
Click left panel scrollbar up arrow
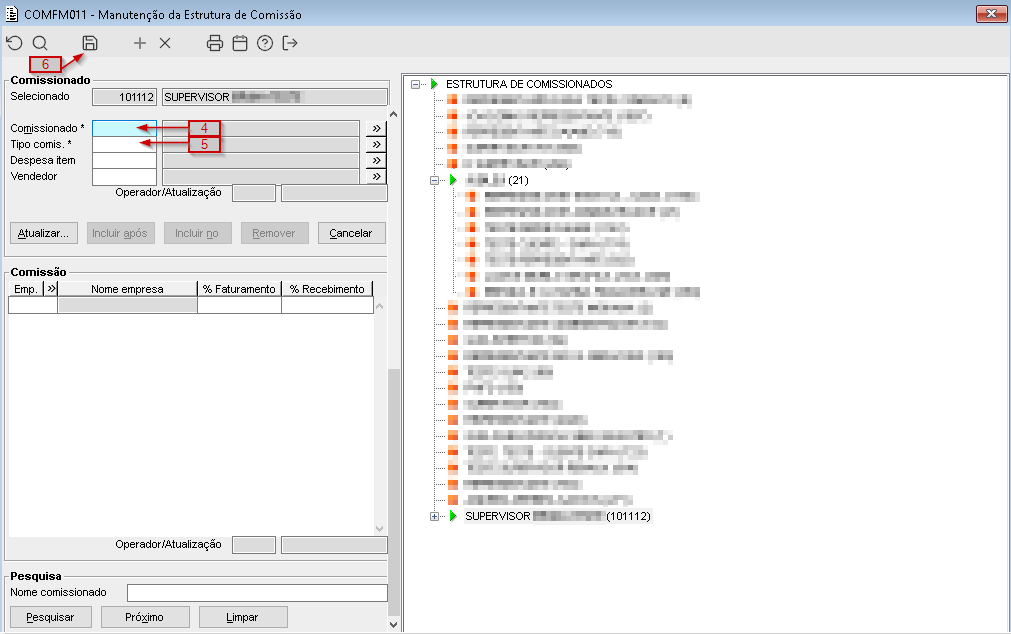coord(393,114)
